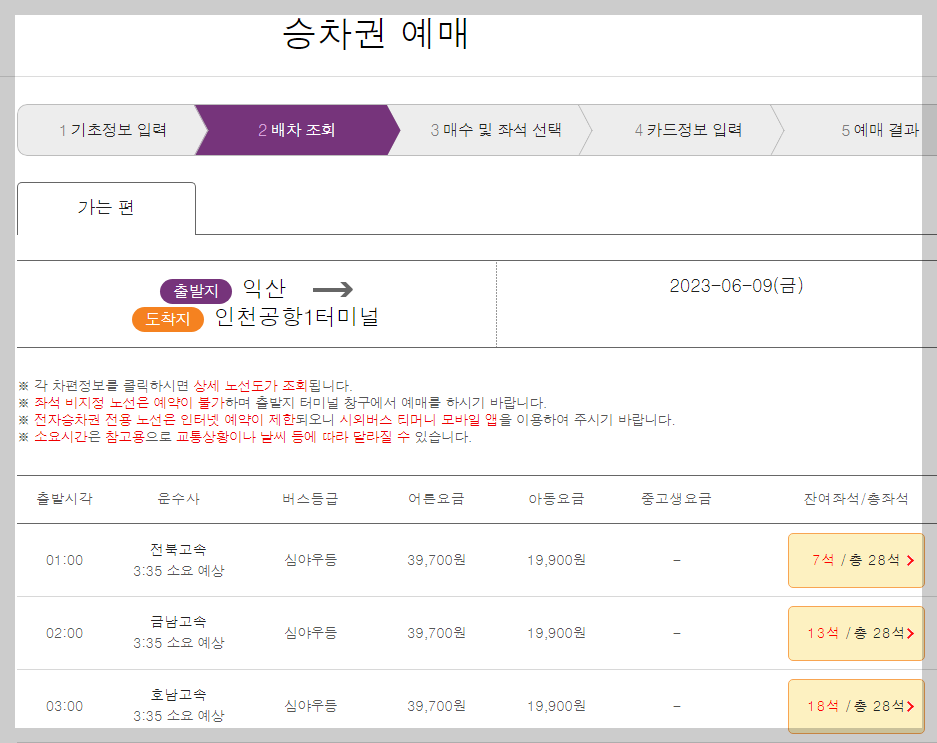Click the 익산 departure name
Image resolution: width=937 pixels, height=743 pixels.
(264, 289)
